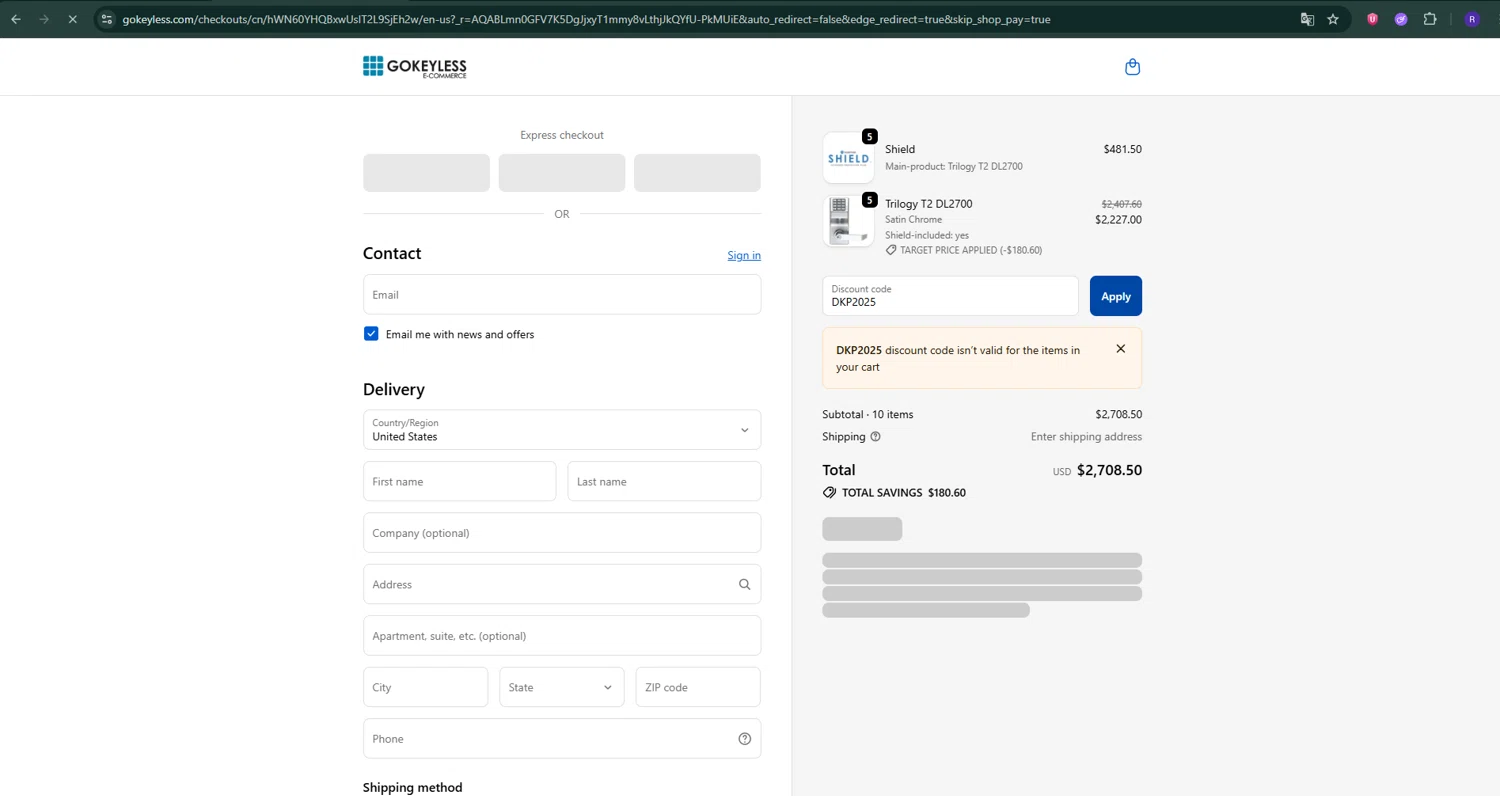This screenshot has width=1500, height=796.
Task: Click the Subtotal · 10 items label
Action: [x=867, y=414]
